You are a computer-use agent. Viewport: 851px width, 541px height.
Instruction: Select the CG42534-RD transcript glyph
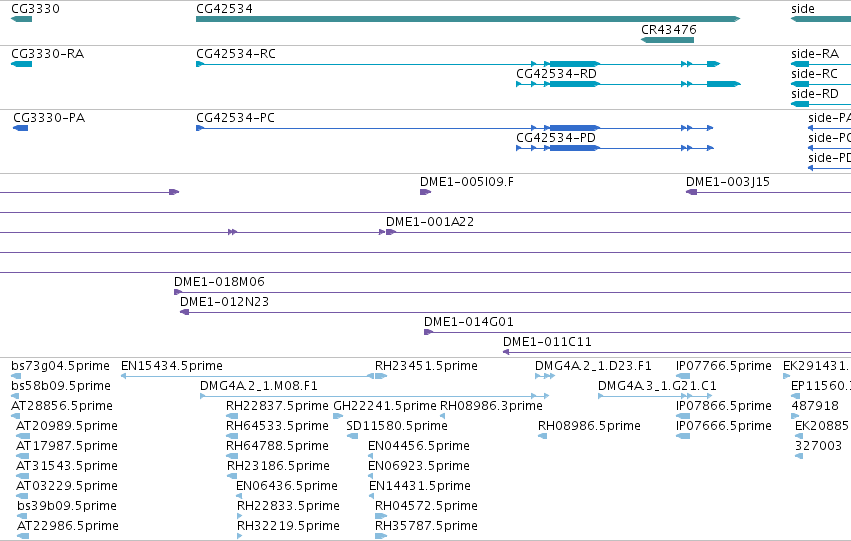point(628,84)
